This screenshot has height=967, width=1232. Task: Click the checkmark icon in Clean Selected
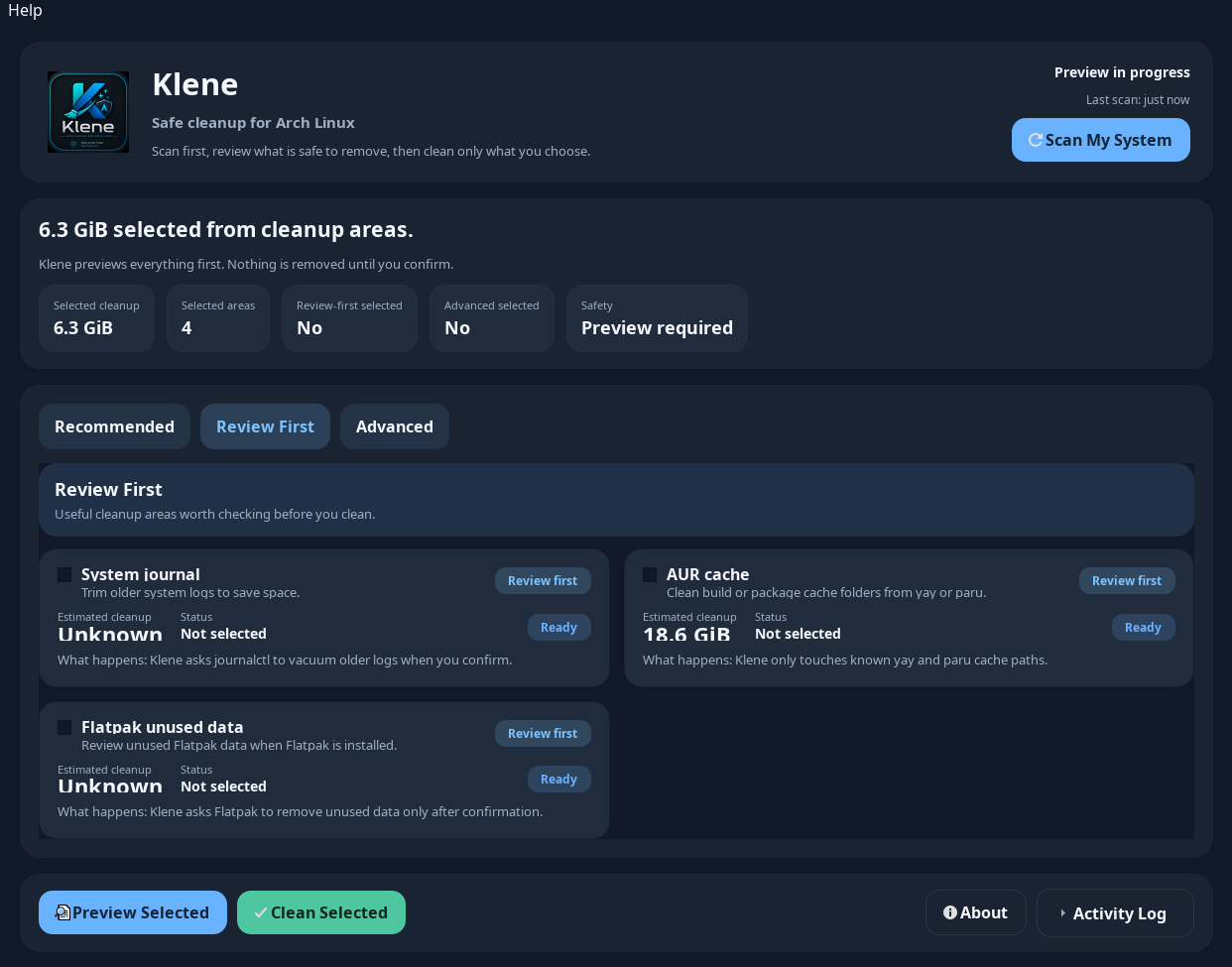click(261, 912)
